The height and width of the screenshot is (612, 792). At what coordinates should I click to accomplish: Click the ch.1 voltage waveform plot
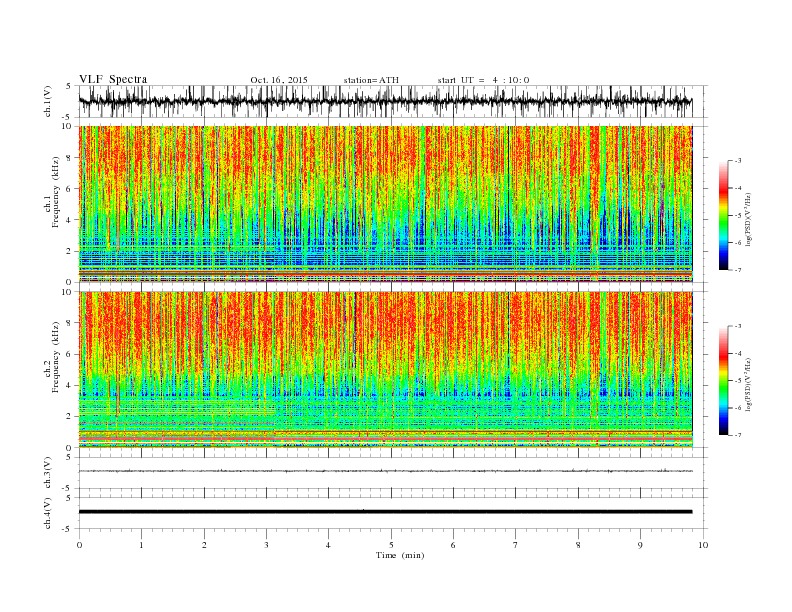tap(385, 101)
